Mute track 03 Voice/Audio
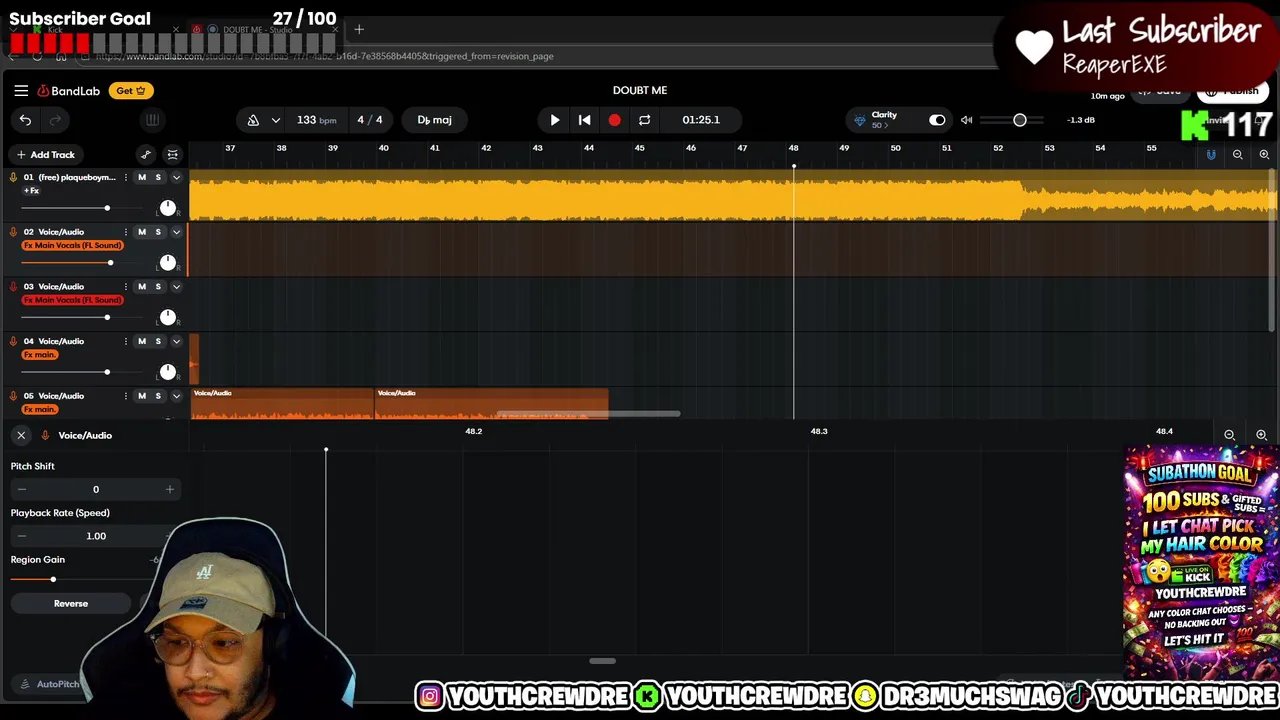This screenshot has height=720, width=1280. [x=142, y=287]
